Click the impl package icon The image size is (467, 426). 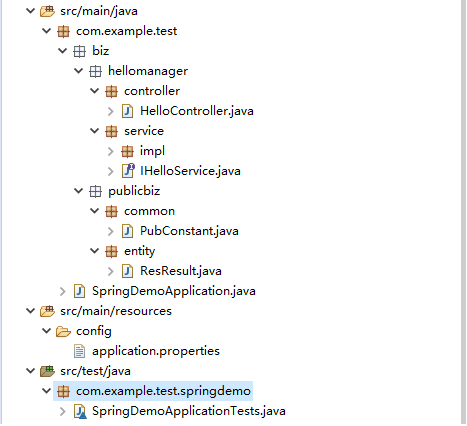point(127,151)
